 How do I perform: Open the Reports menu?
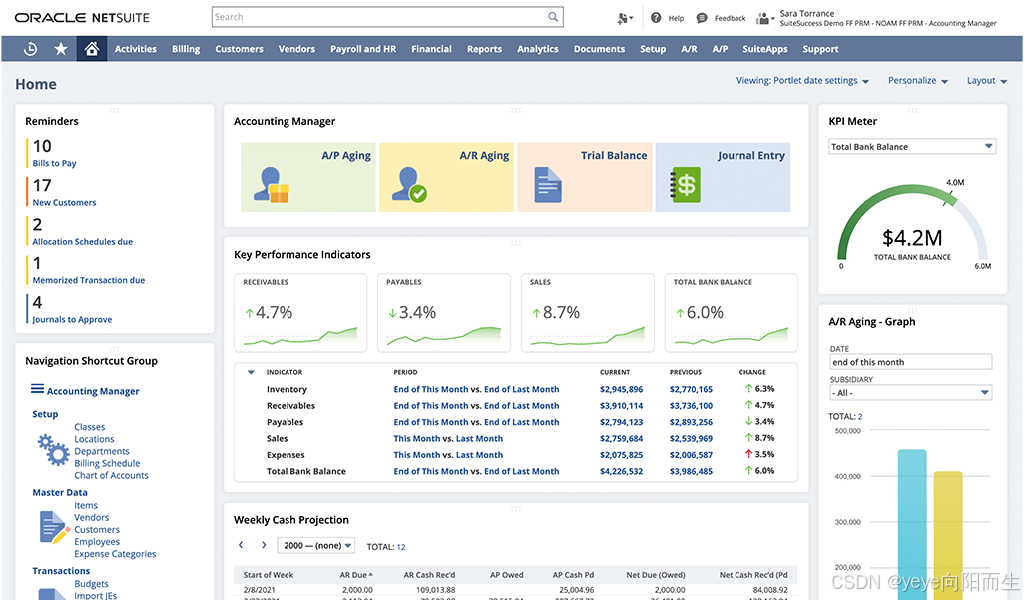(485, 49)
